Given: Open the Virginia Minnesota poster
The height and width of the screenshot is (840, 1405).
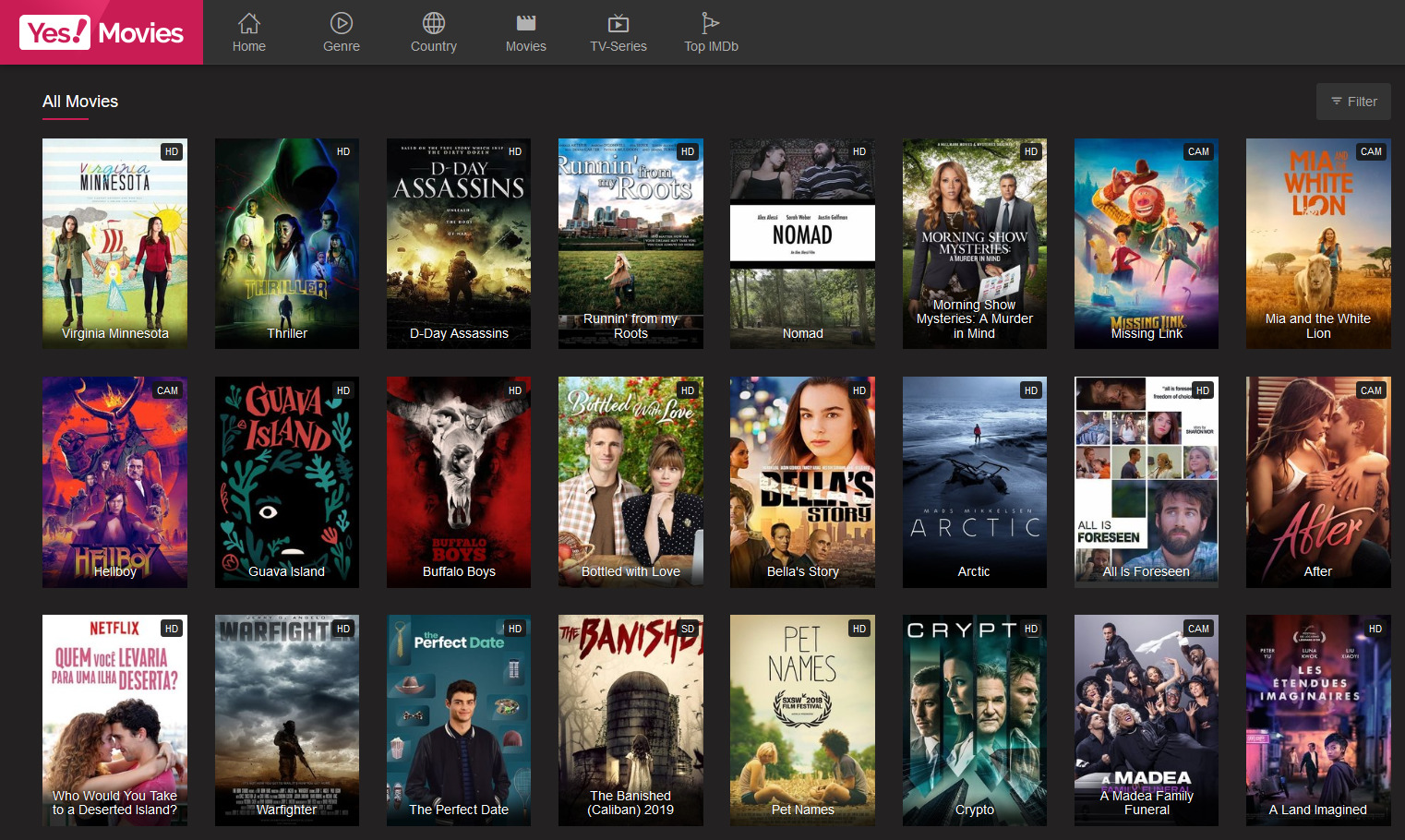Looking at the screenshot, I should point(114,244).
